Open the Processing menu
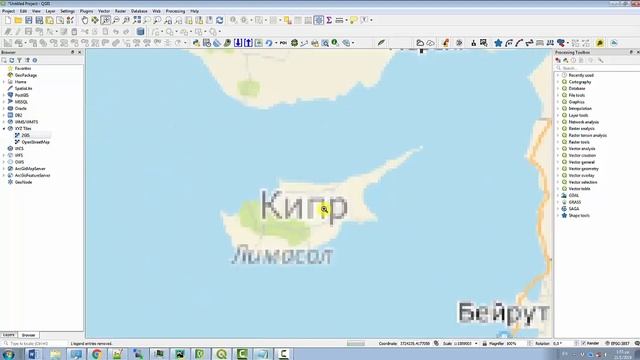Screen dimensions: 640x360 click(x=175, y=11)
